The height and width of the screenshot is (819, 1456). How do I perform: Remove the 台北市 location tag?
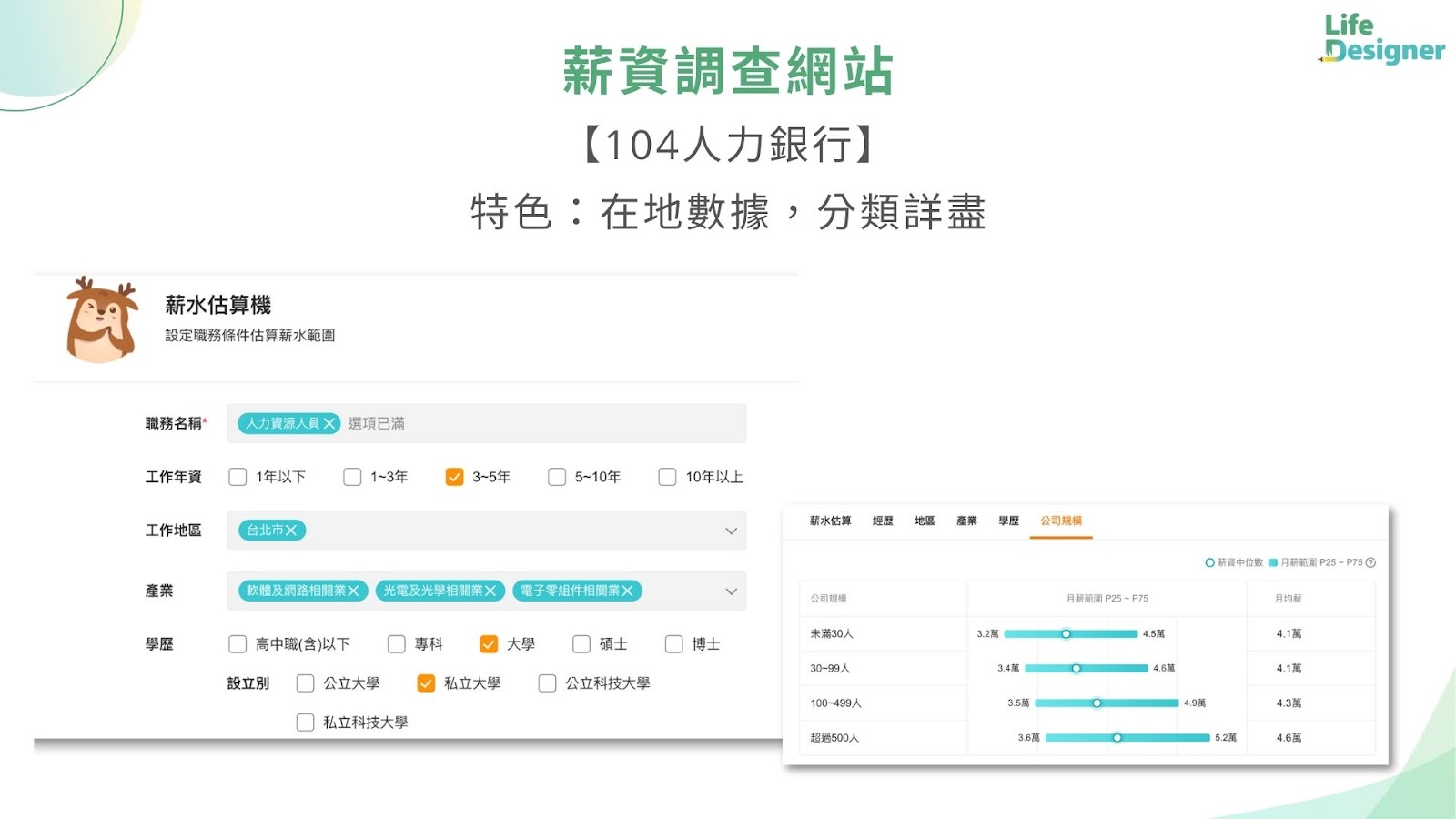coord(291,531)
